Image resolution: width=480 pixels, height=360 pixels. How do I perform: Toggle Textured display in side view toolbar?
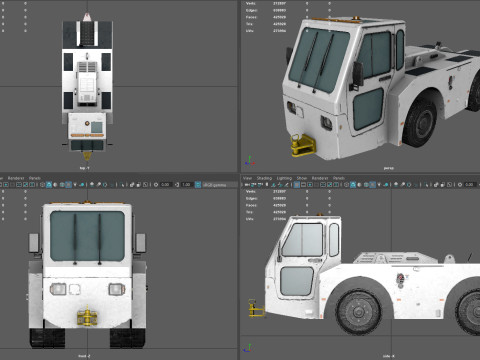pyautogui.click(x=372, y=184)
